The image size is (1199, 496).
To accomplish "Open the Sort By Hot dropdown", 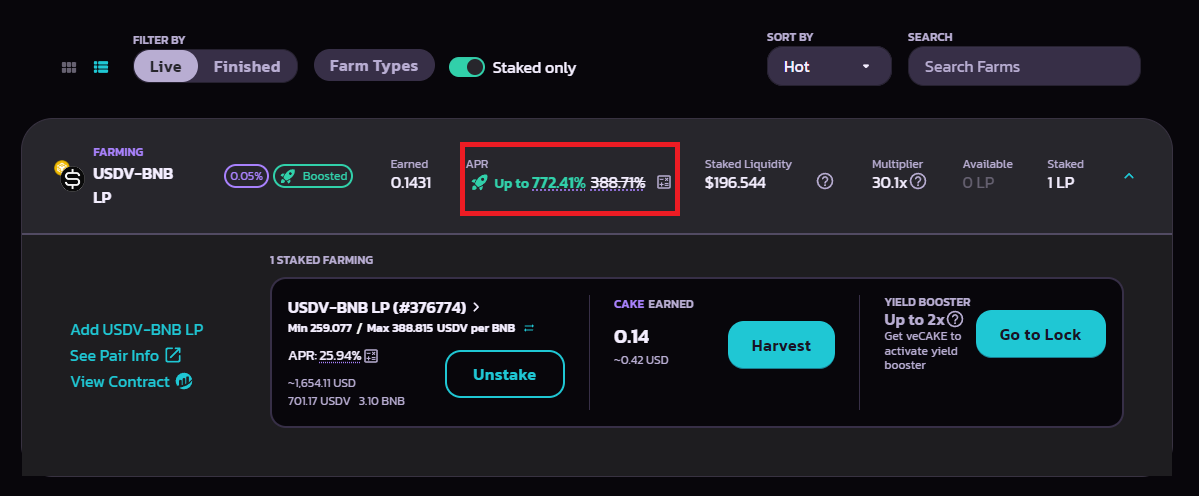I will [829, 67].
